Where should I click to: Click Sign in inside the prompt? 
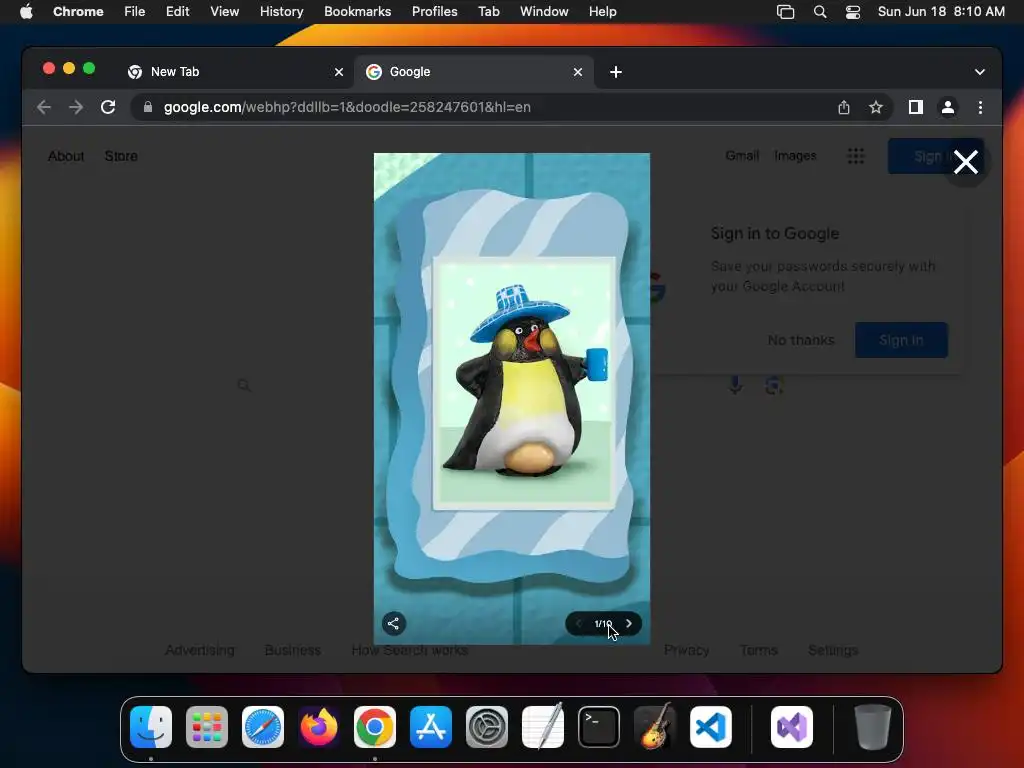click(x=901, y=340)
